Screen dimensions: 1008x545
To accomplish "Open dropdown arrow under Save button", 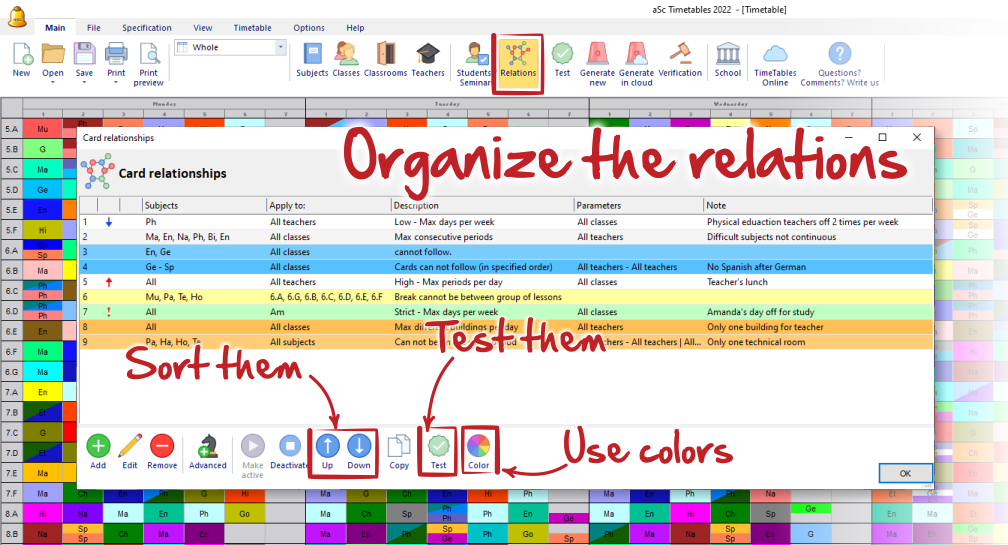I will coord(84,82).
